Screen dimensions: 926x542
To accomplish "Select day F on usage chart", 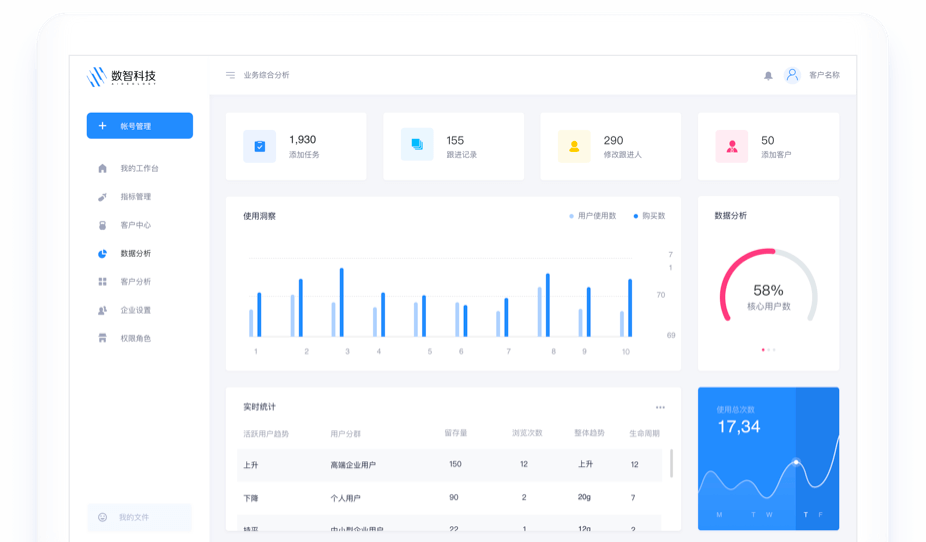I will coord(820,515).
